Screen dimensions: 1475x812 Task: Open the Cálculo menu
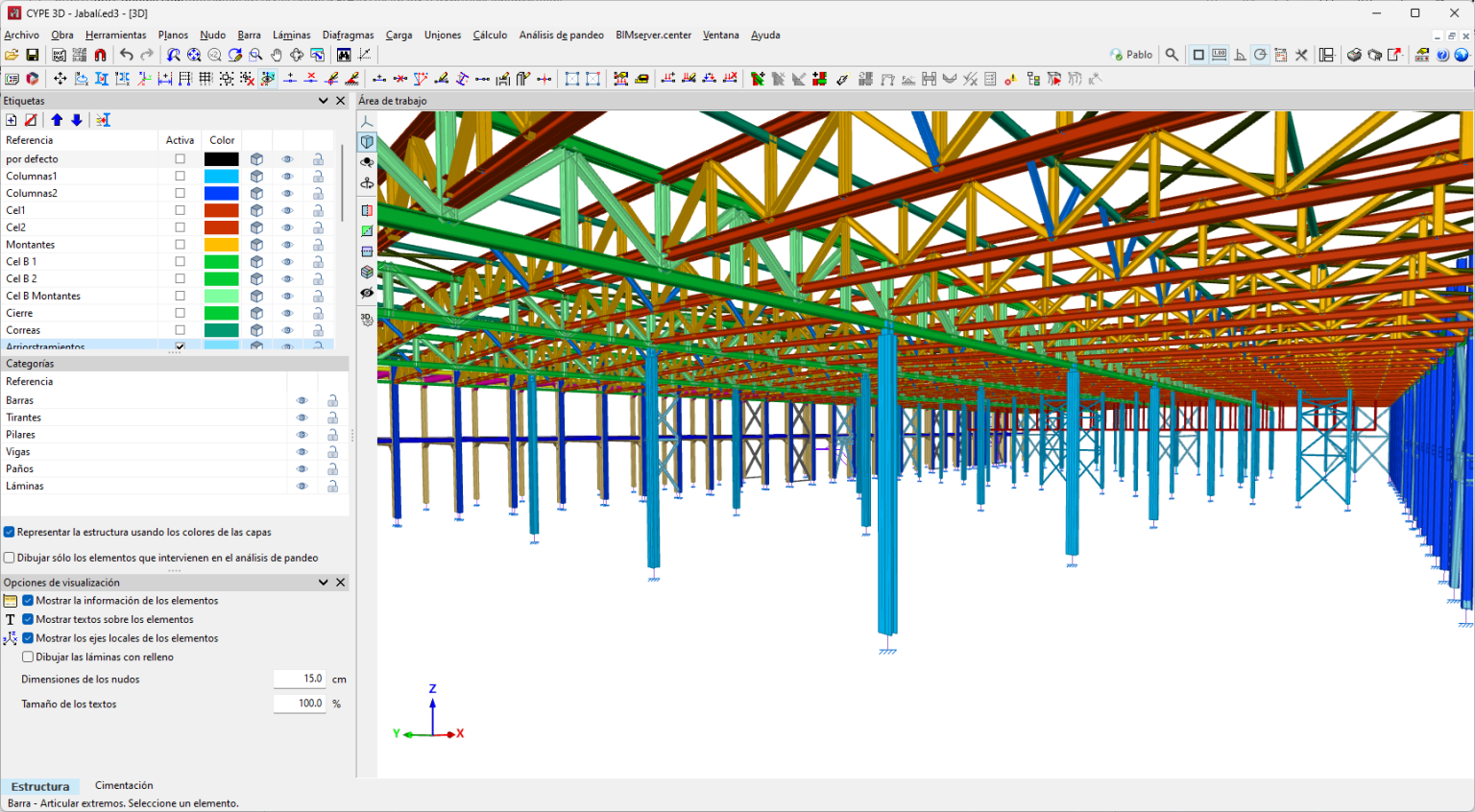pyautogui.click(x=490, y=35)
